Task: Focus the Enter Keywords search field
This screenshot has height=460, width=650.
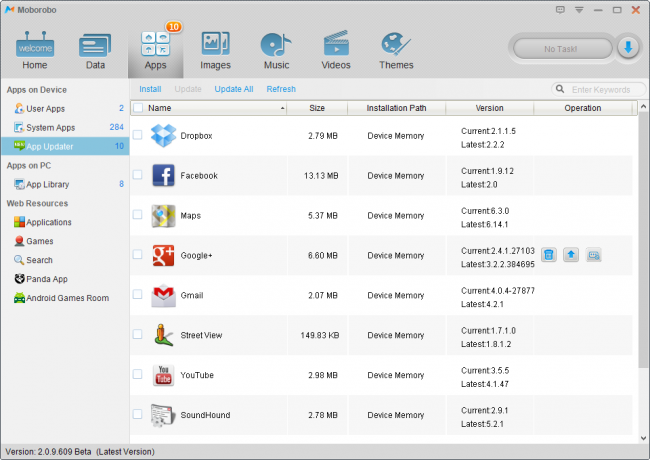Action: 601,90
